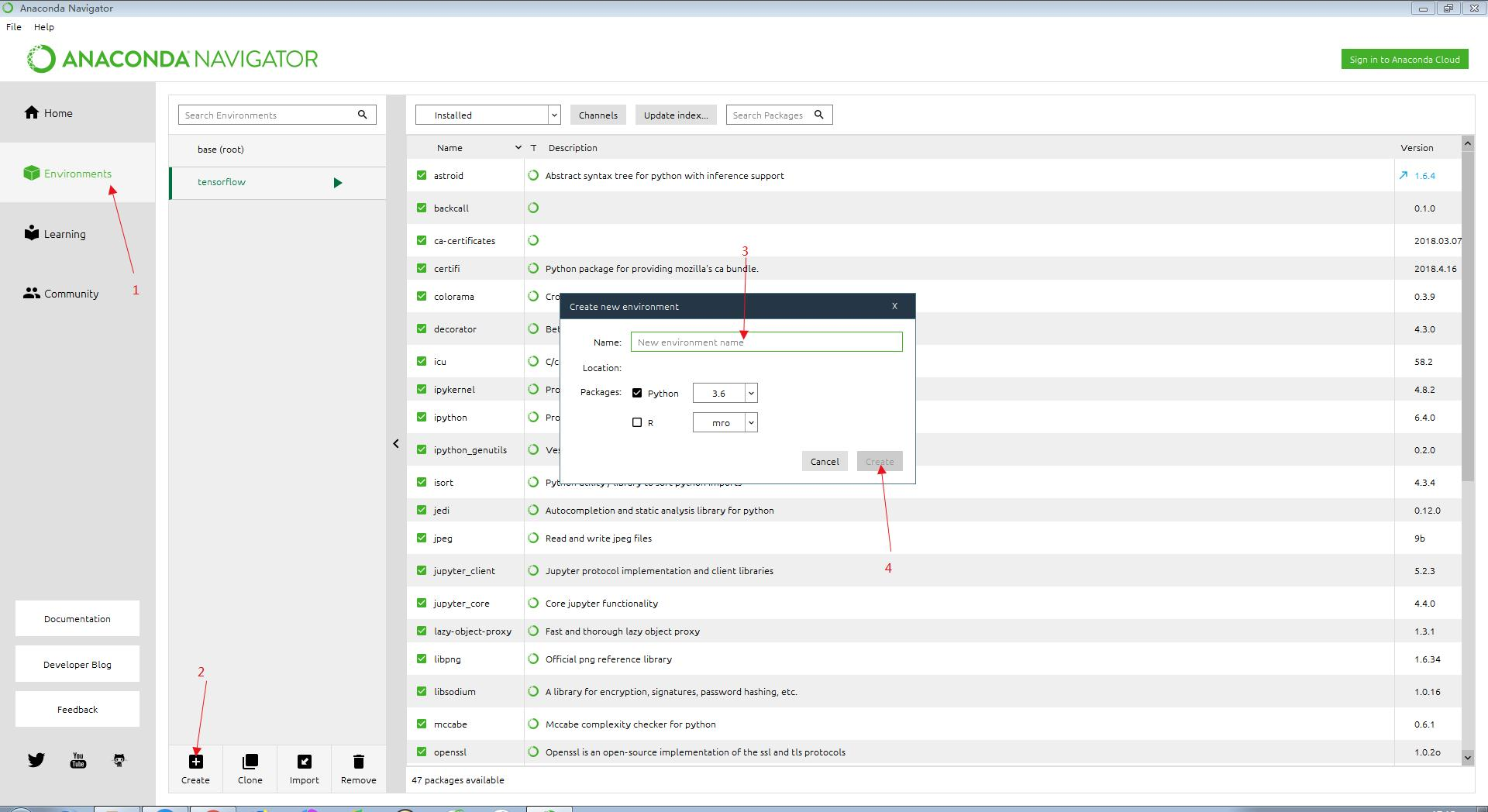Focus the New environment name field
Image resolution: width=1488 pixels, height=812 pixels.
click(766, 342)
